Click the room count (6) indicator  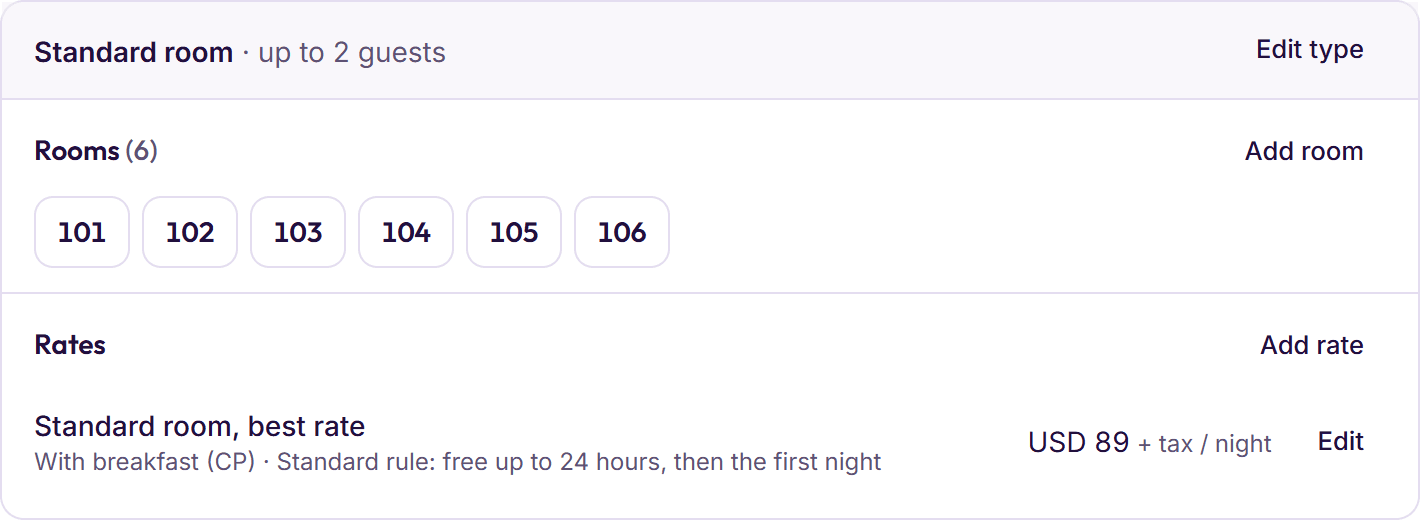tap(142, 151)
